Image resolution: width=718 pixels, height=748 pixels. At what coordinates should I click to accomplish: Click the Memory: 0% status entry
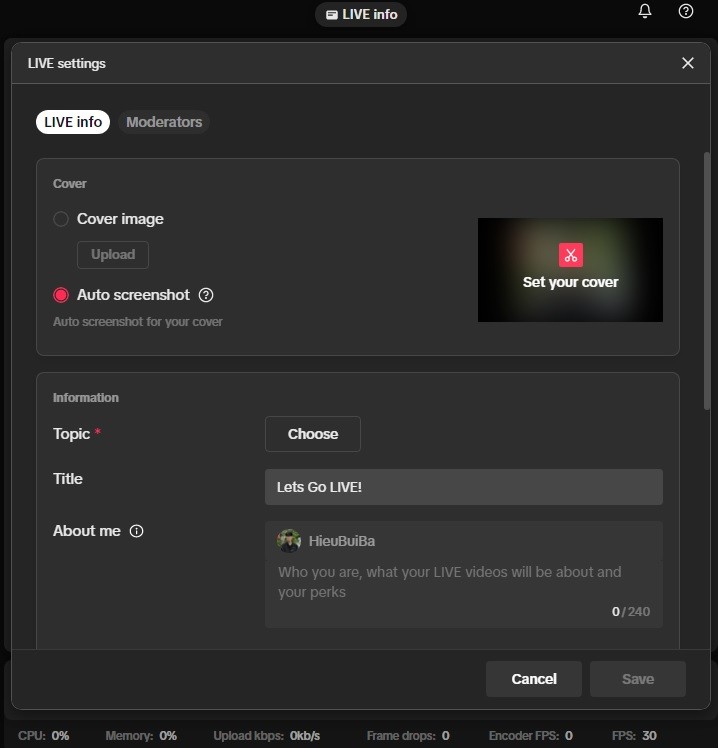(141, 736)
